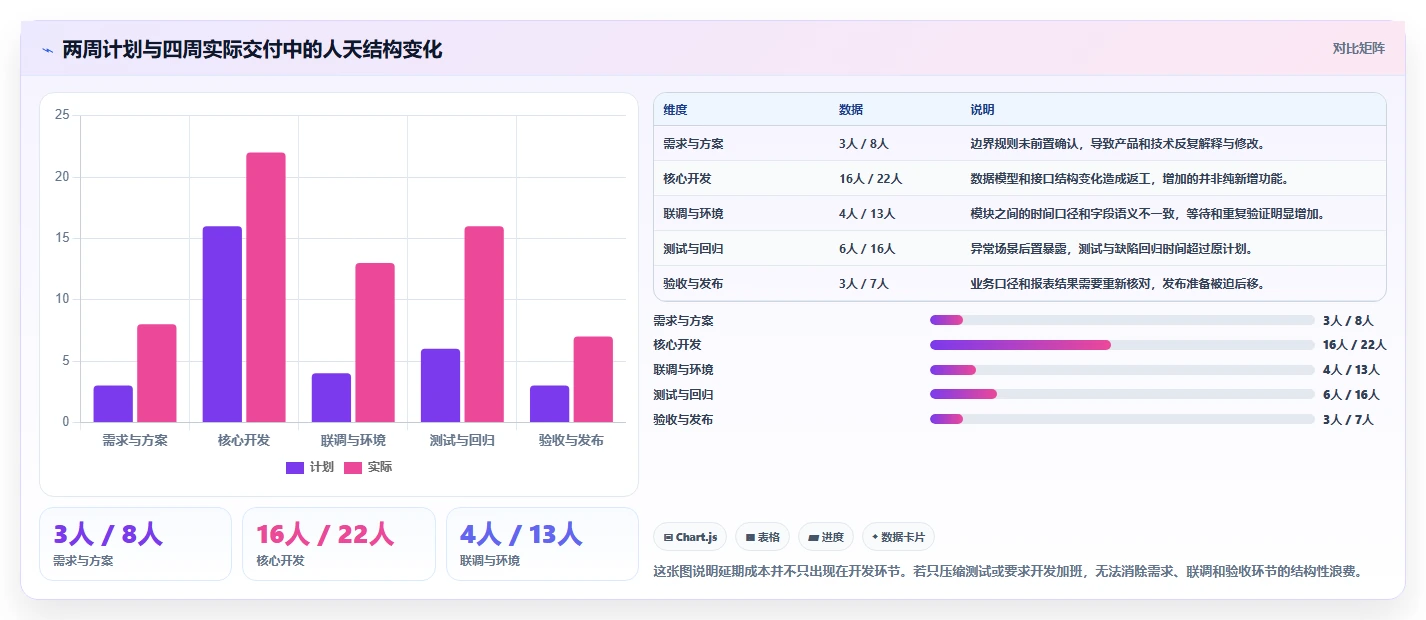Select 核心开发 in the table's 维度 column
This screenshot has height=620, width=1426.
pyautogui.click(x=687, y=179)
